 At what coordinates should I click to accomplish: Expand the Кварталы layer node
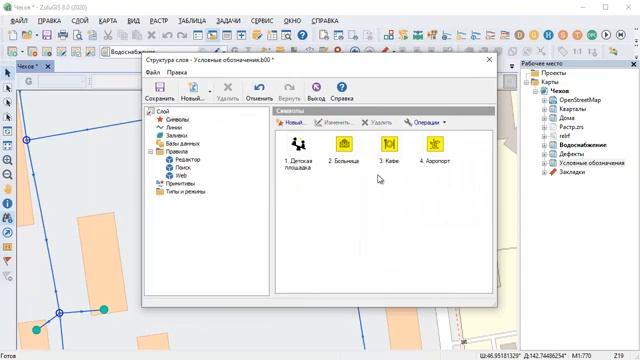(x=544, y=109)
